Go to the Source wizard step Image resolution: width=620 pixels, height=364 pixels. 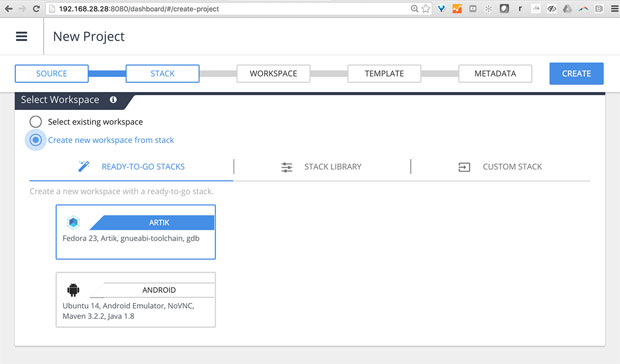(x=52, y=74)
